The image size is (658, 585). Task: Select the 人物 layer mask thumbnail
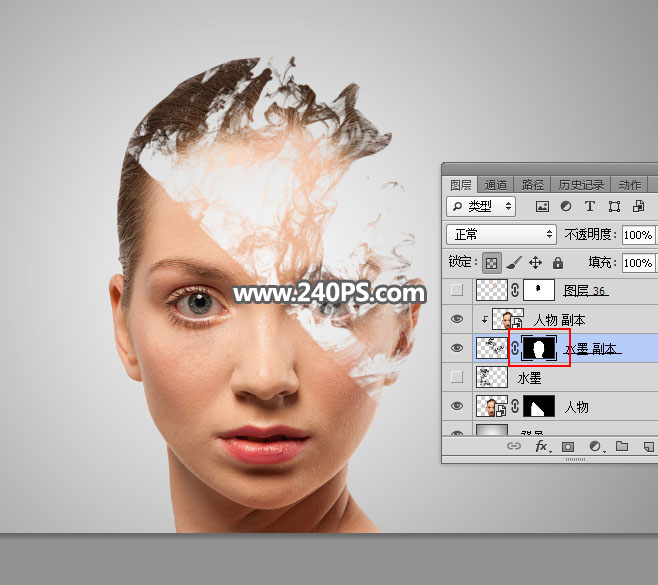pos(539,406)
